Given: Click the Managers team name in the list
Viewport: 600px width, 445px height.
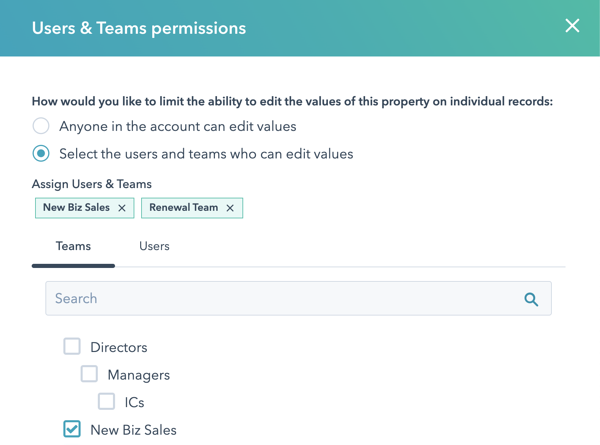Looking at the screenshot, I should click(x=138, y=375).
